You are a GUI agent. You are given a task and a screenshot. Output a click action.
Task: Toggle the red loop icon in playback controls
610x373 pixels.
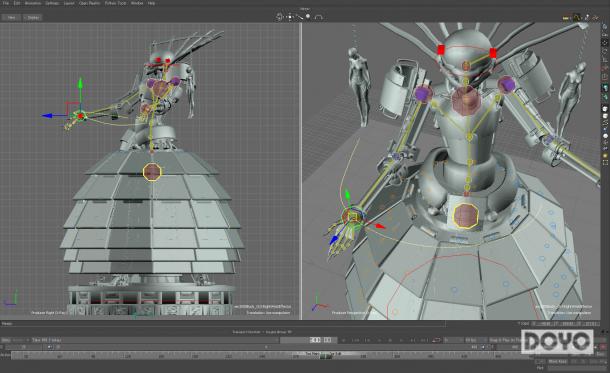click(436, 340)
